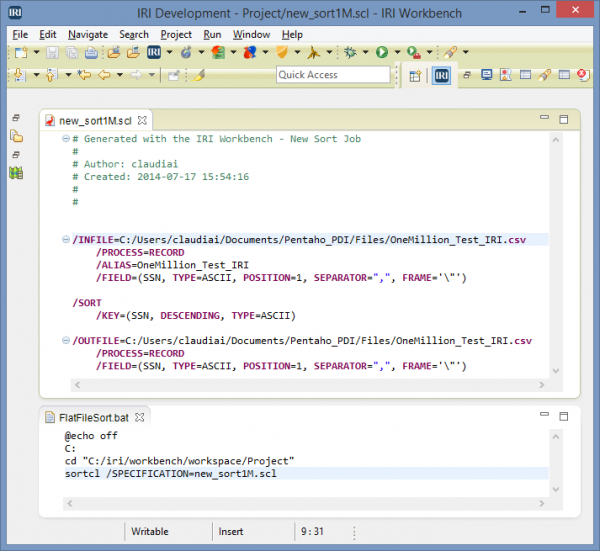600x551 pixels.
Task: Click the IRI toolbar button
Action: [x=154, y=52]
